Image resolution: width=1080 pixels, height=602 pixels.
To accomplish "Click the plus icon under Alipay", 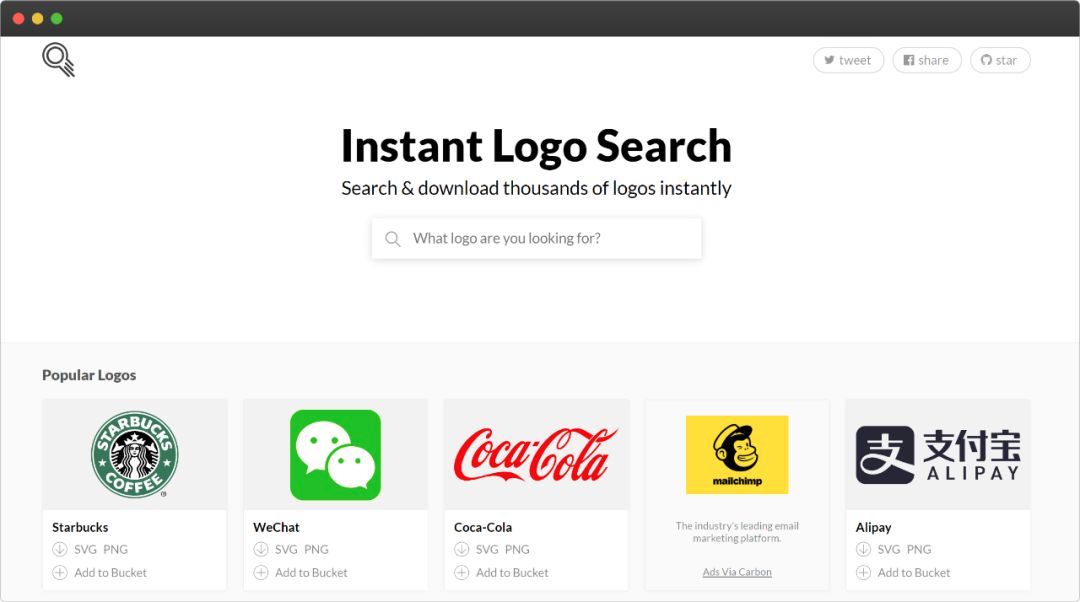I will tap(863, 572).
